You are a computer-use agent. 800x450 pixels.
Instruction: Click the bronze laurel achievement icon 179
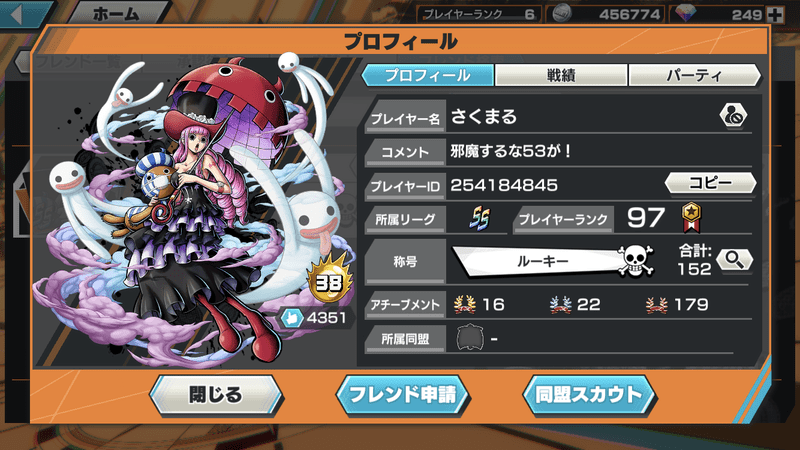[656, 305]
